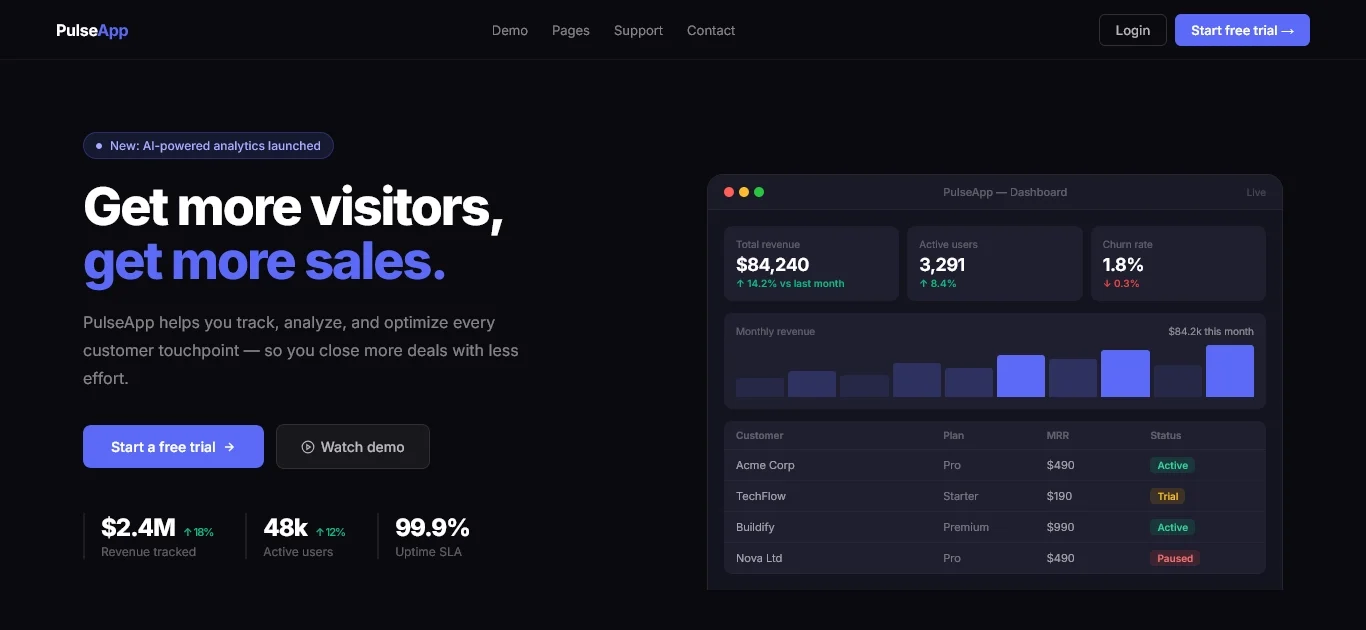Click the tallest last bar in revenue chart
Viewport: 1366px width, 630px height.
1230,371
